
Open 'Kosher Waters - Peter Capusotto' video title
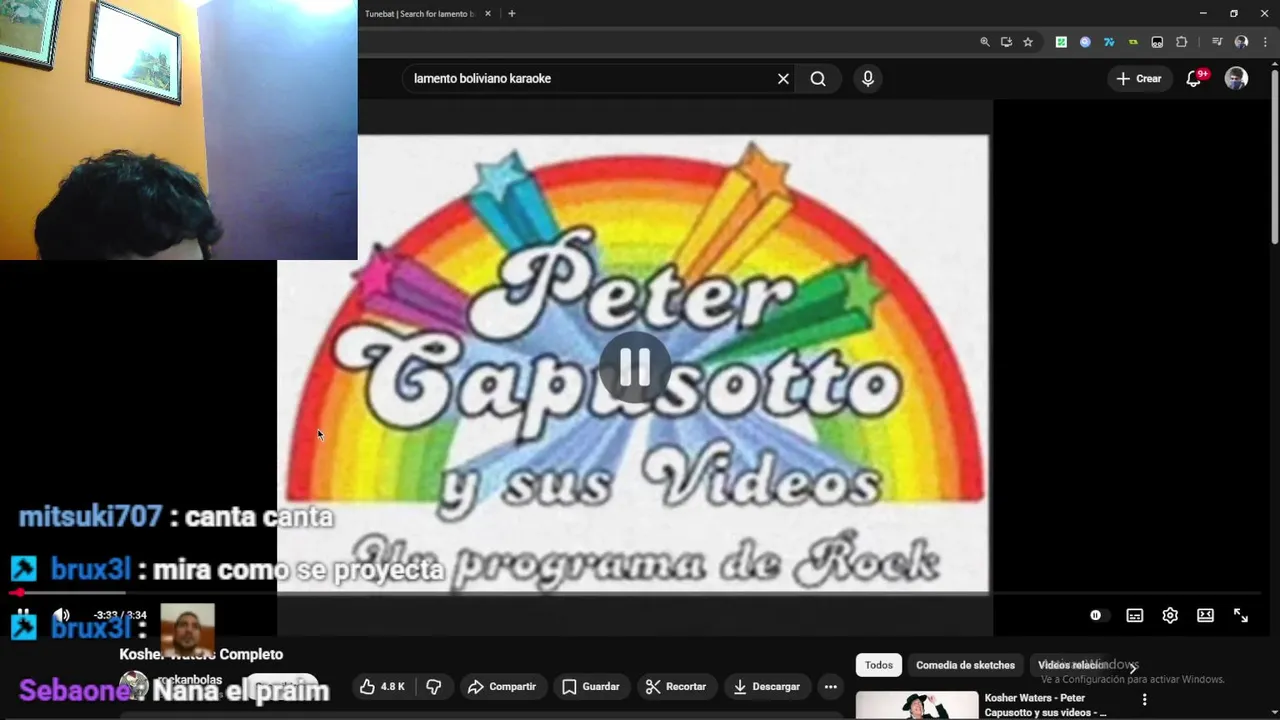1046,705
